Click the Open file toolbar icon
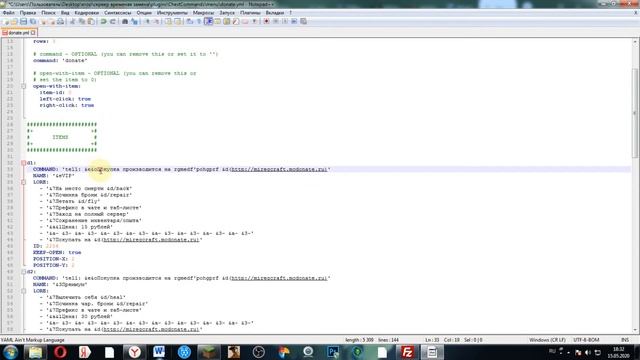Screen dimensions: 640x360 pos(14,21)
